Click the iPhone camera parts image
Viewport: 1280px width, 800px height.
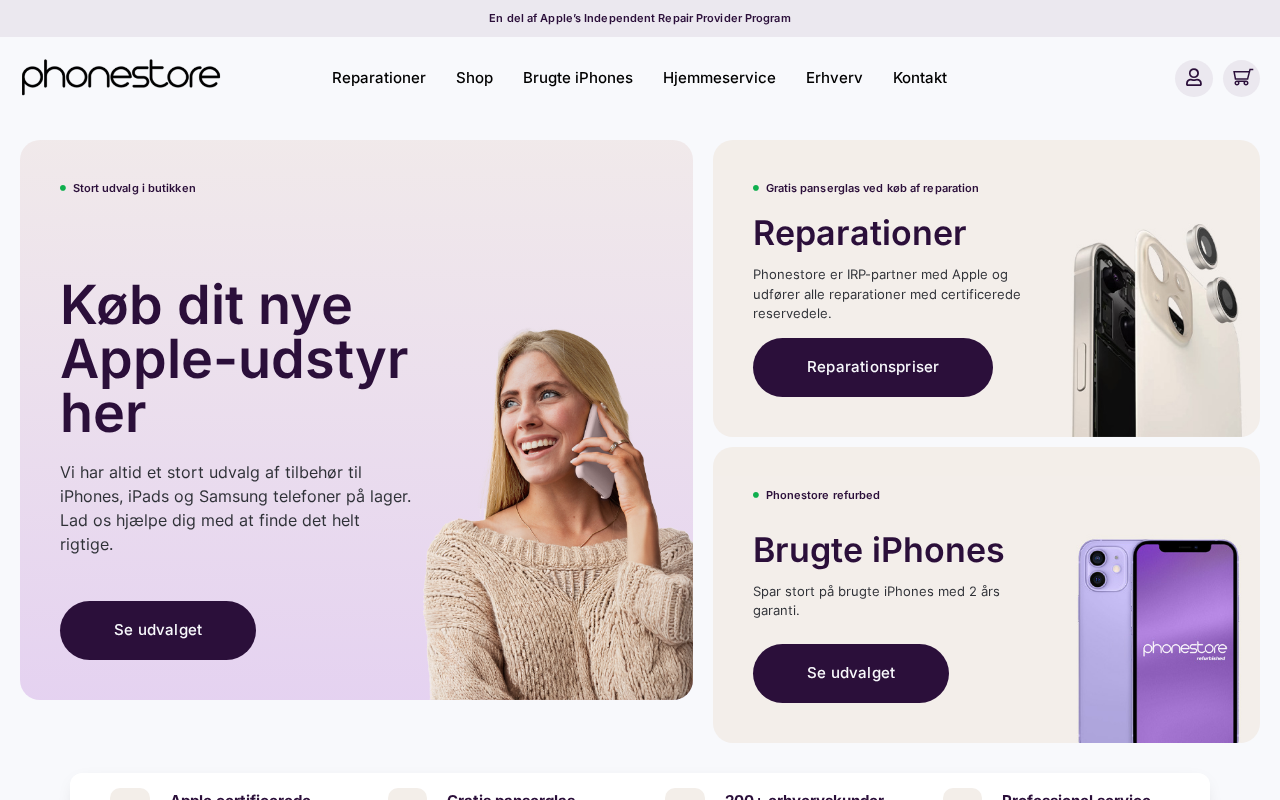pyautogui.click(x=1157, y=330)
